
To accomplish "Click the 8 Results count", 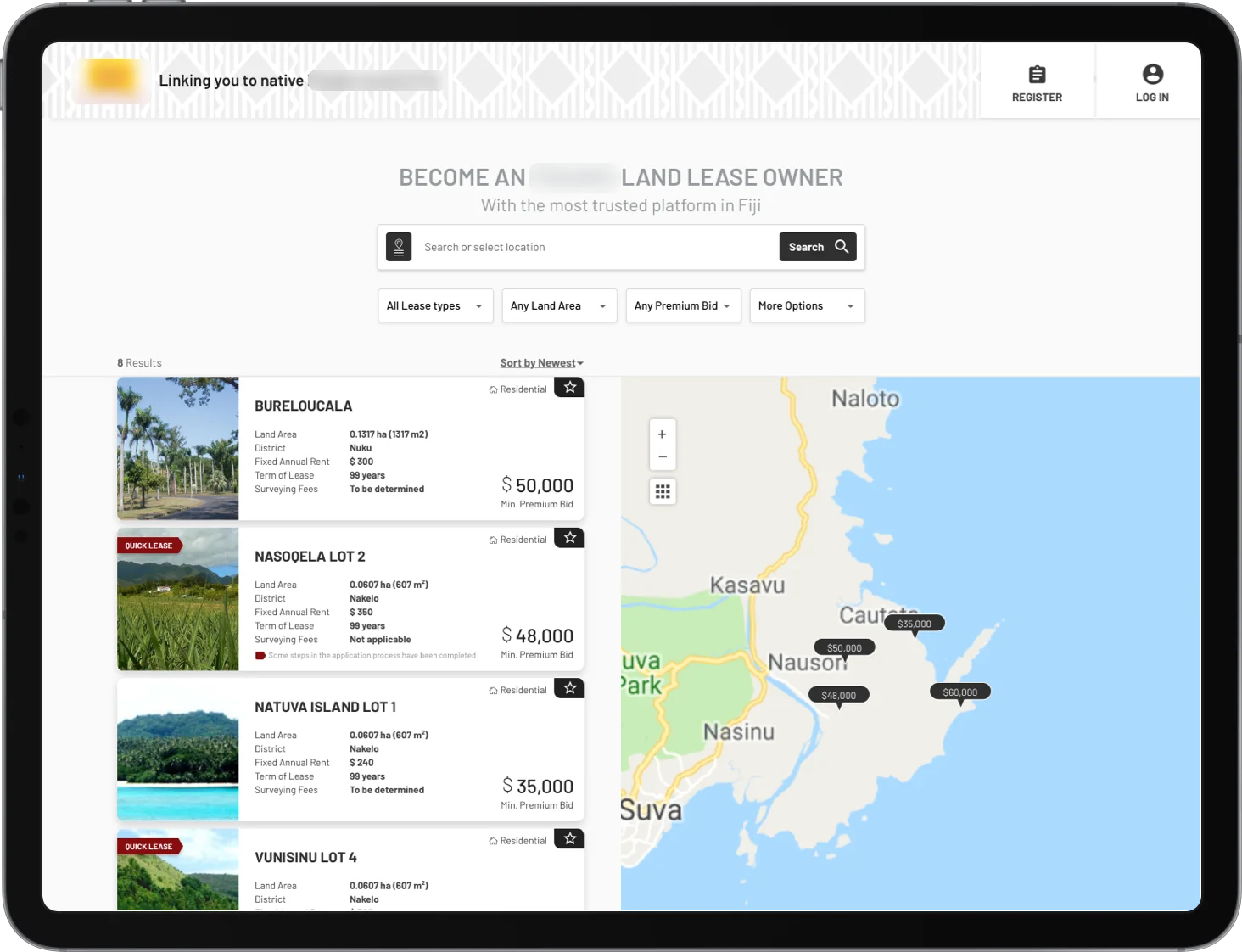I will [139, 363].
